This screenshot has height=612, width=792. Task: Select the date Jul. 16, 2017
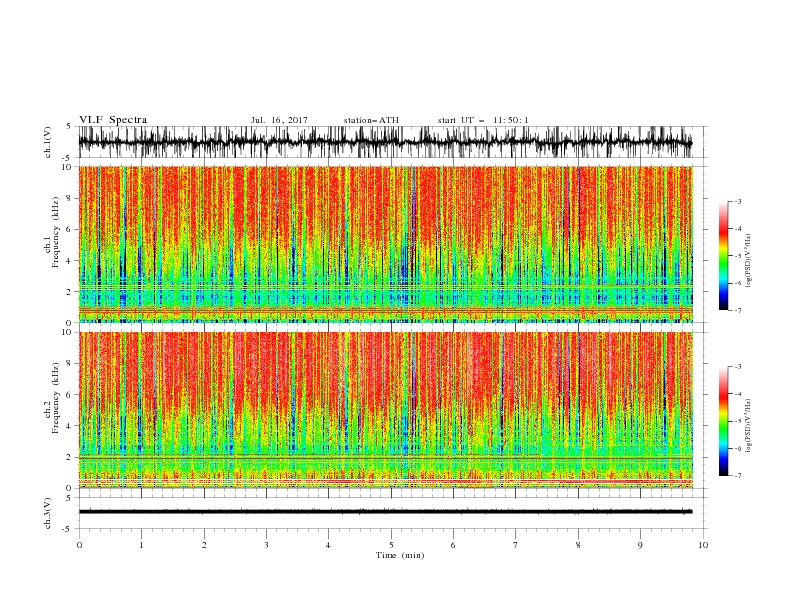click(x=279, y=120)
